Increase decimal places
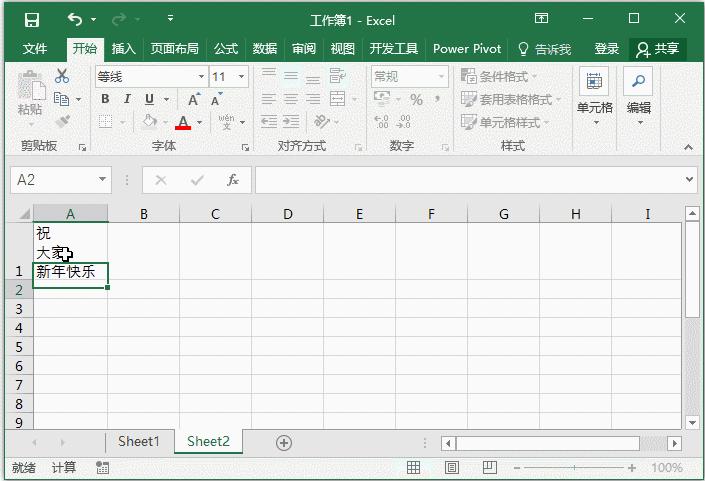 [x=381, y=122]
